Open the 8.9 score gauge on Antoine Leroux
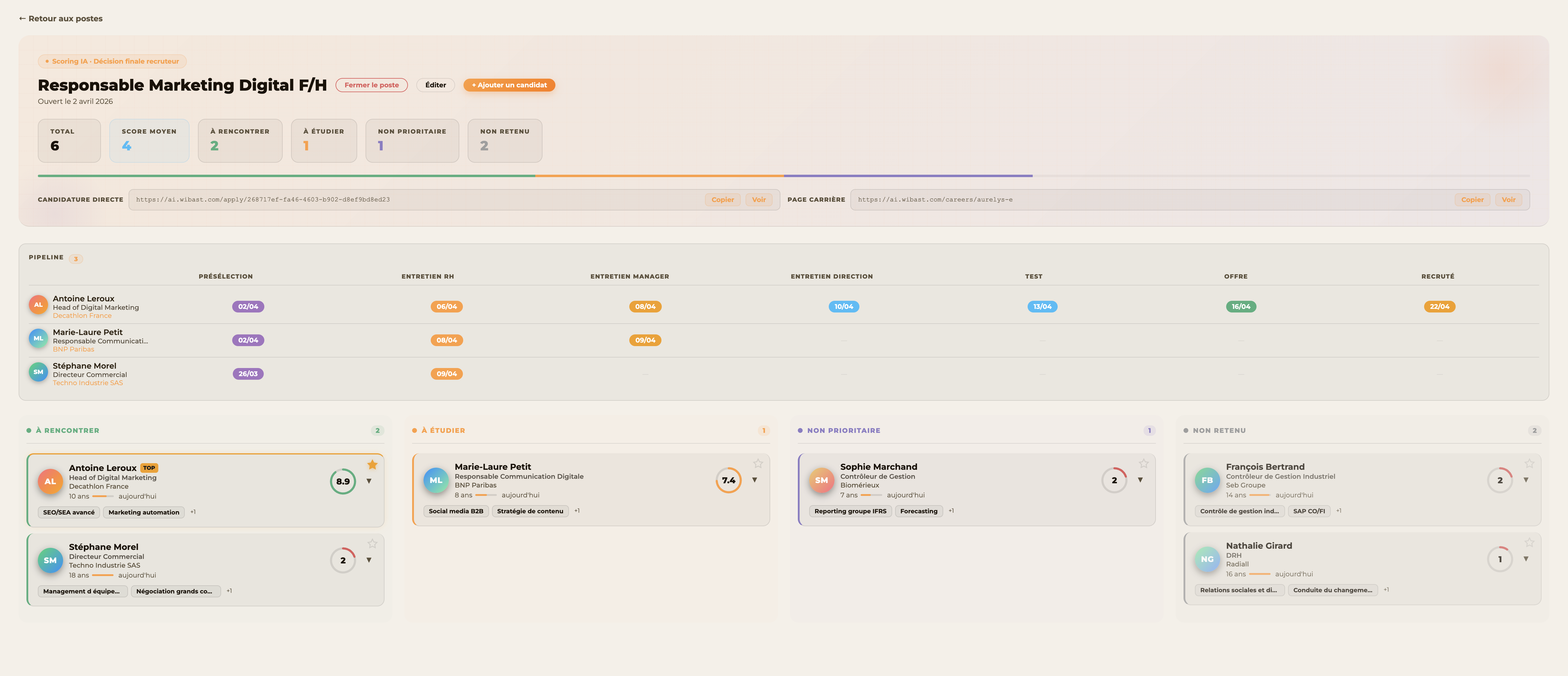 pyautogui.click(x=343, y=481)
